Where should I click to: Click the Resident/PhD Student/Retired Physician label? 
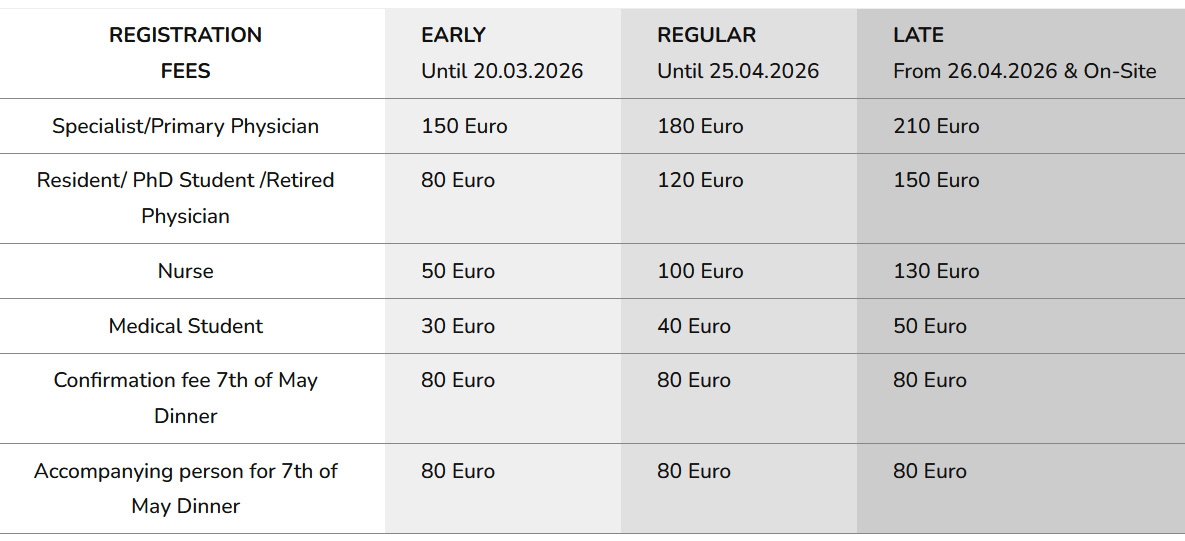(185, 198)
